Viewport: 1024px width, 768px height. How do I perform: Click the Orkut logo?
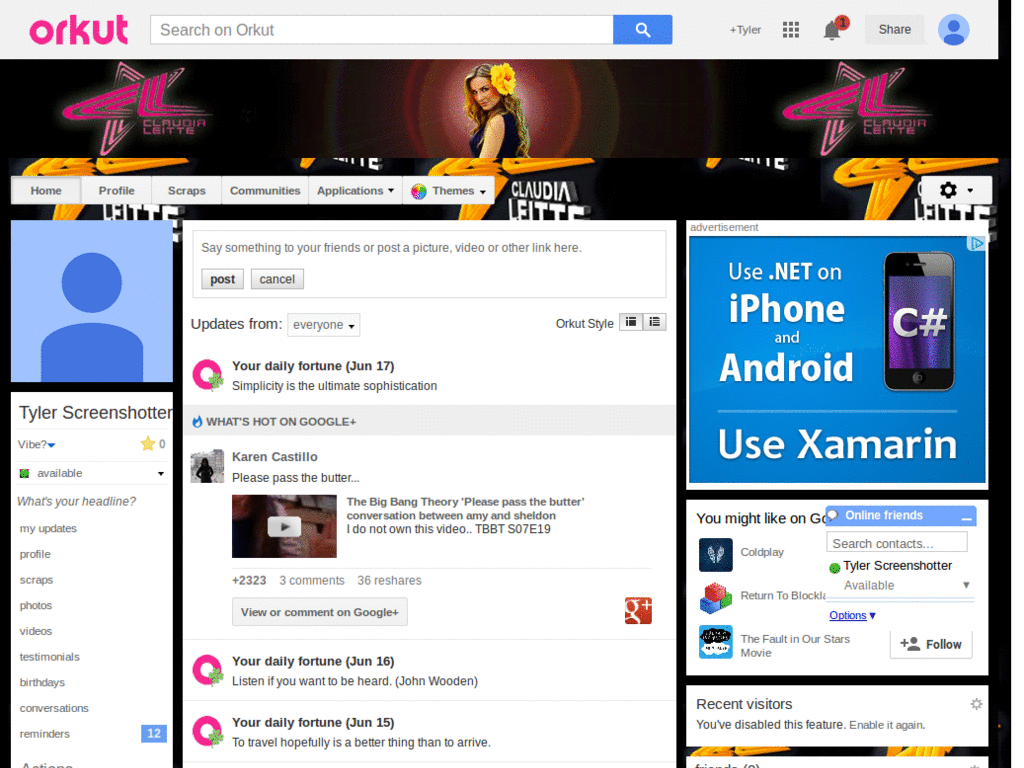click(78, 30)
